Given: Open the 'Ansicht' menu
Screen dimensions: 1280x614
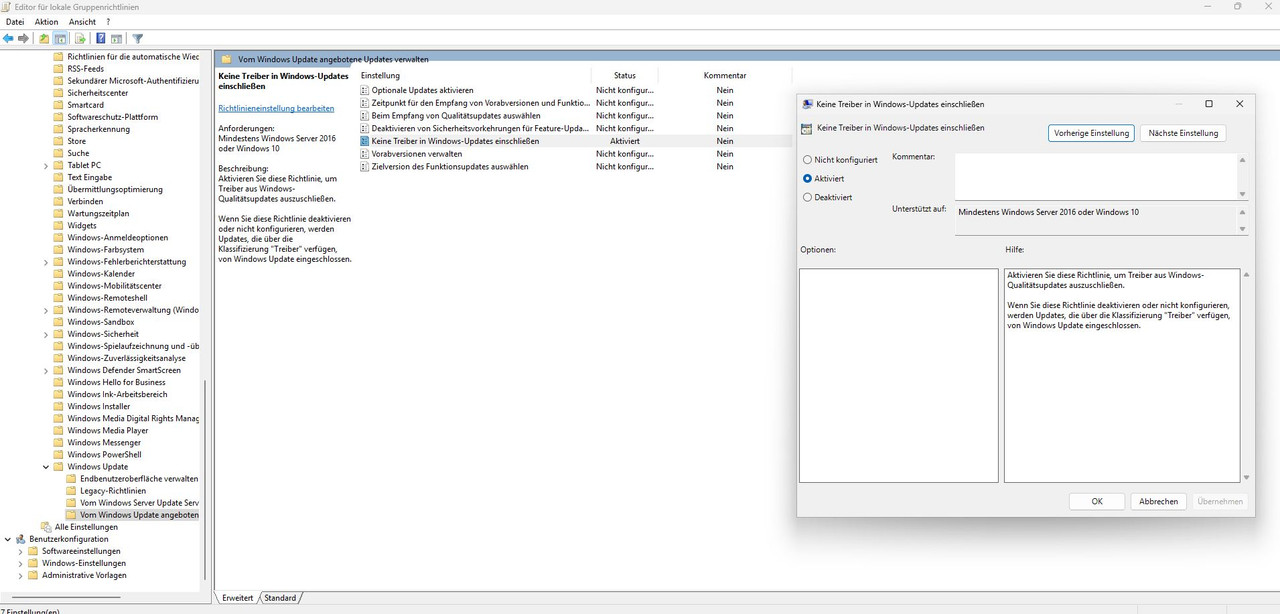Looking at the screenshot, I should click(82, 22).
